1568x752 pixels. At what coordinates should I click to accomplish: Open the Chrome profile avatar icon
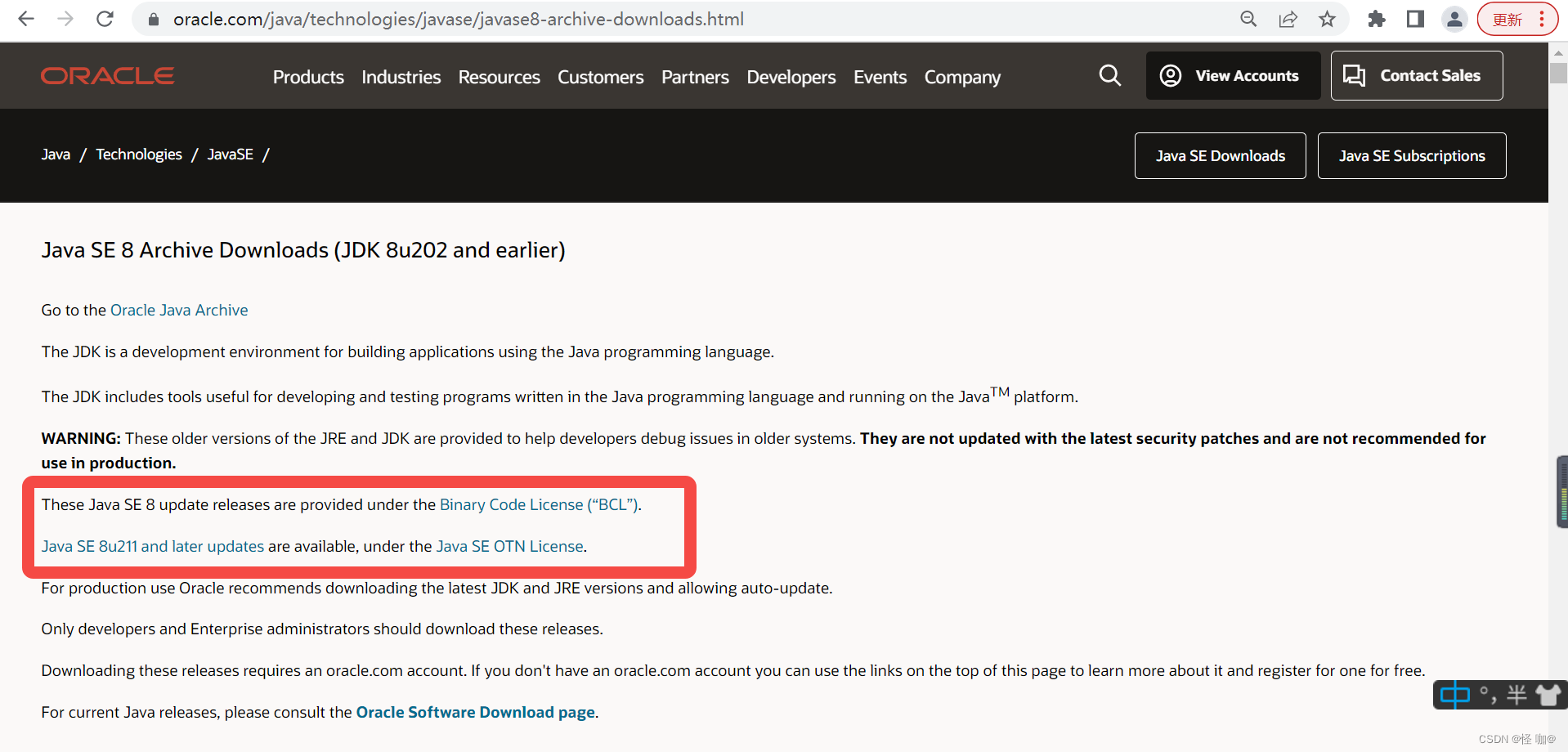click(1454, 19)
